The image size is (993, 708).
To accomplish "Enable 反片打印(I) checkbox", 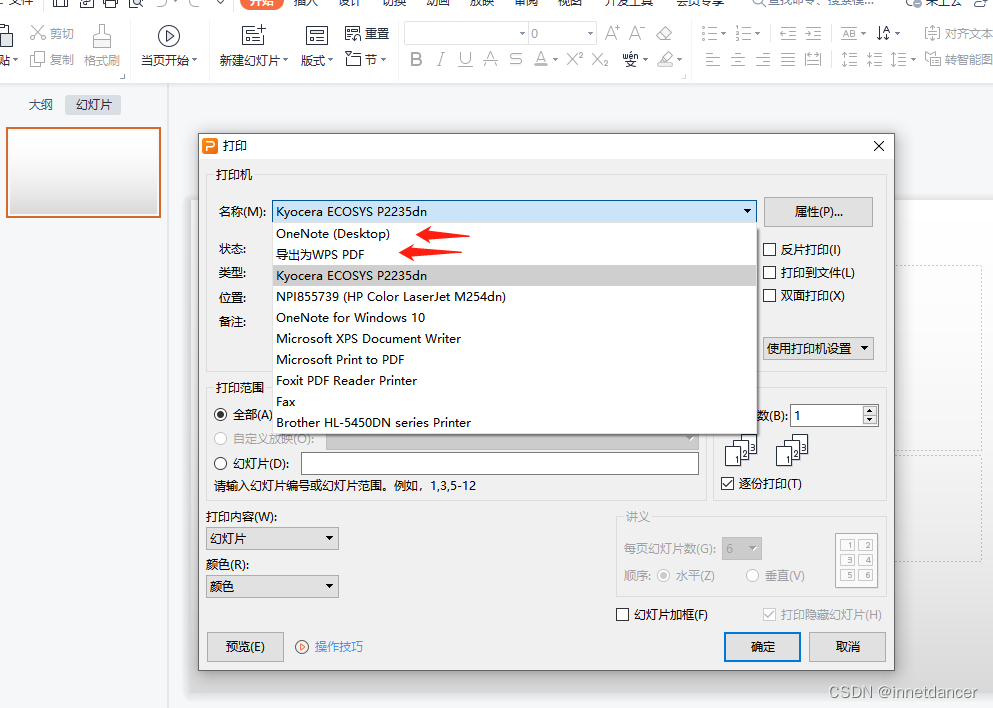I will pyautogui.click(x=769, y=250).
